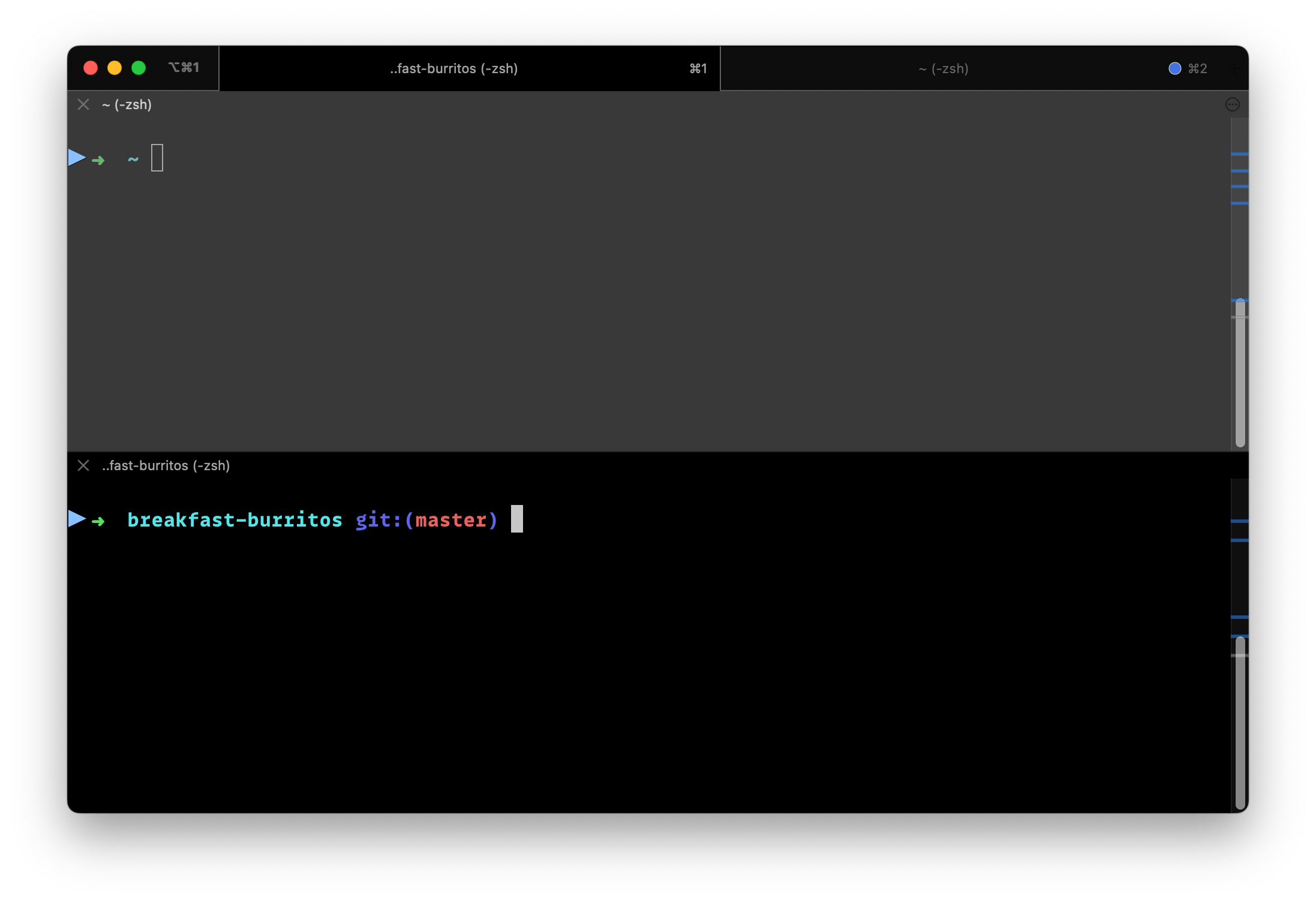Jump to first blue mark in bottom scrollbar
Screen dimensions: 1316x902
[x=1239, y=521]
